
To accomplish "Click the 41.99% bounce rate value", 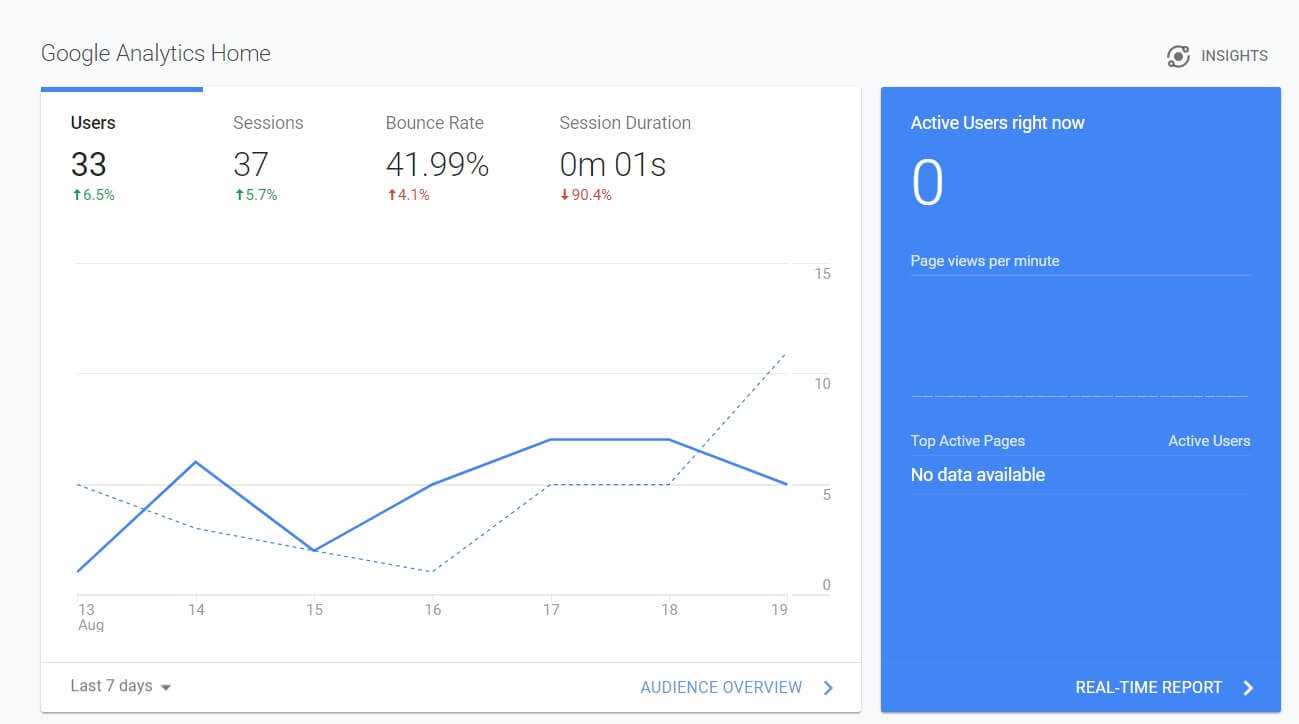I will pyautogui.click(x=437, y=164).
